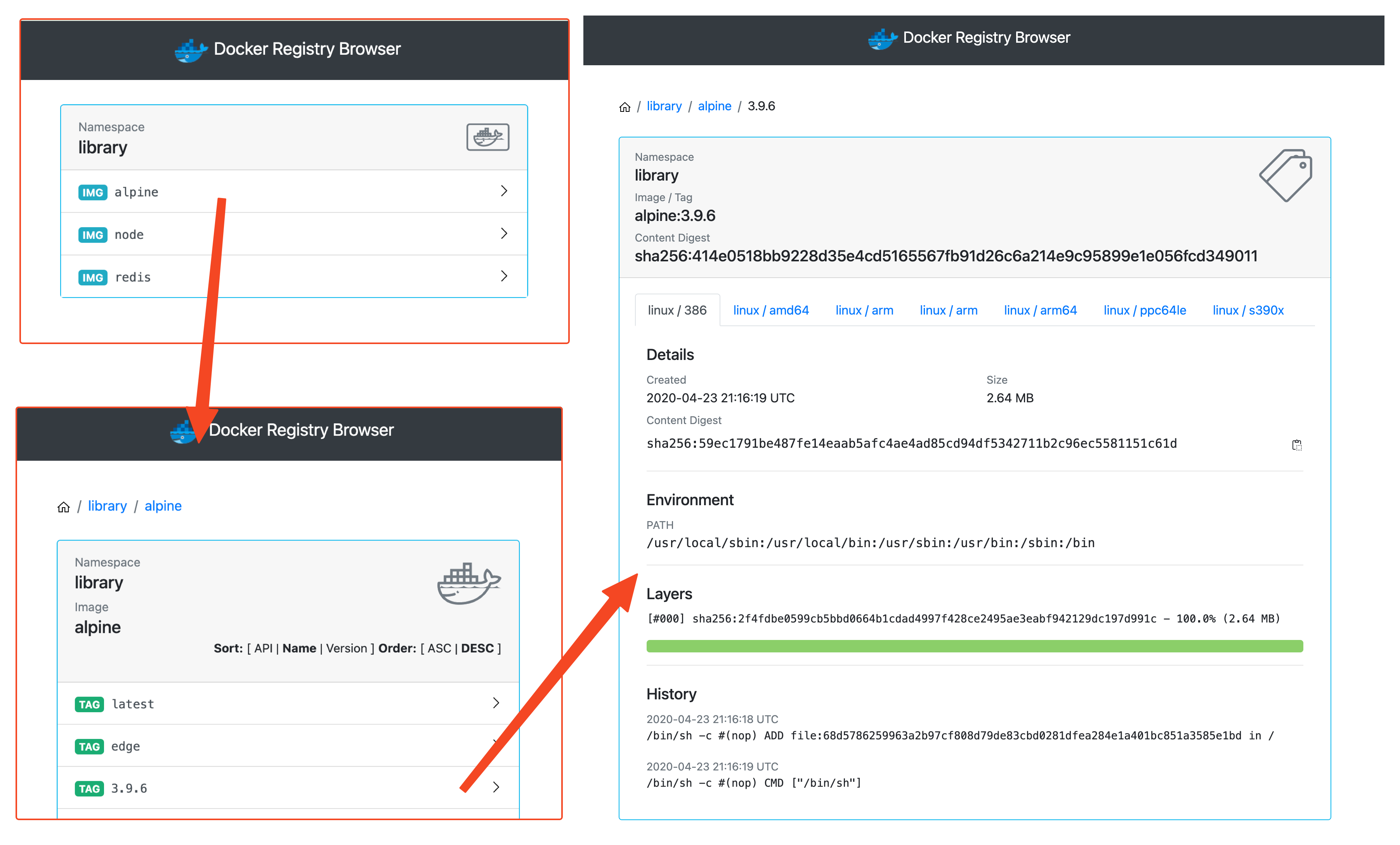Click Docker Registry Browser title in bottom-left panel

301,430
